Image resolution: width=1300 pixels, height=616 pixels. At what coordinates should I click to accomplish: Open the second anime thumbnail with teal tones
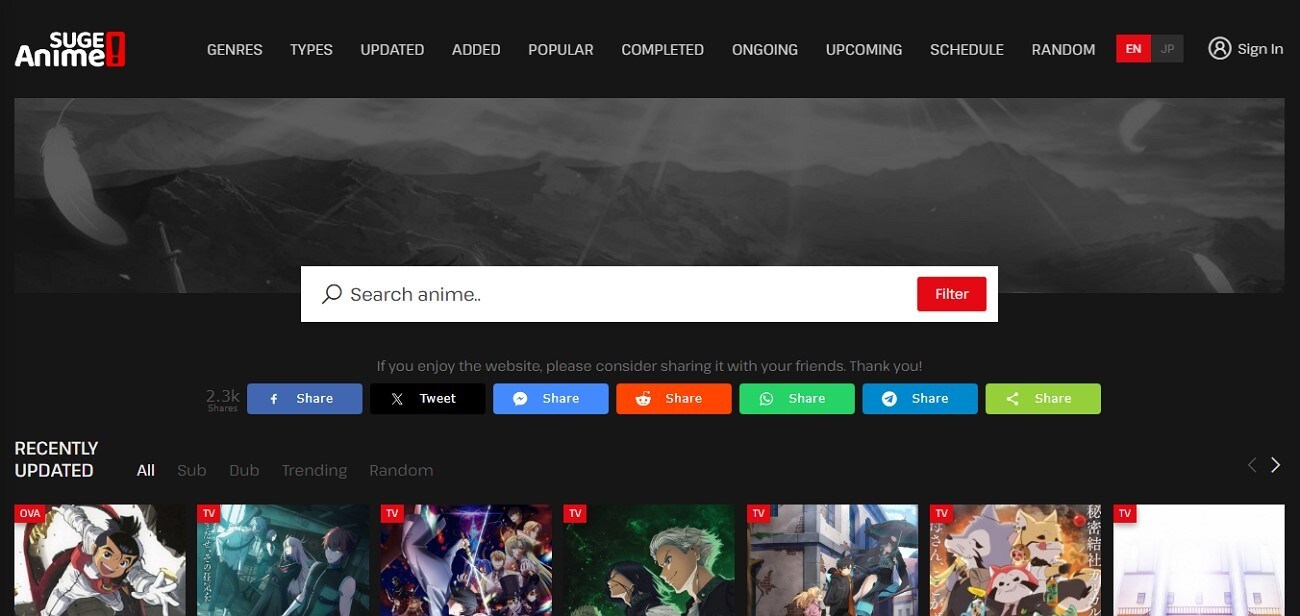(283, 560)
